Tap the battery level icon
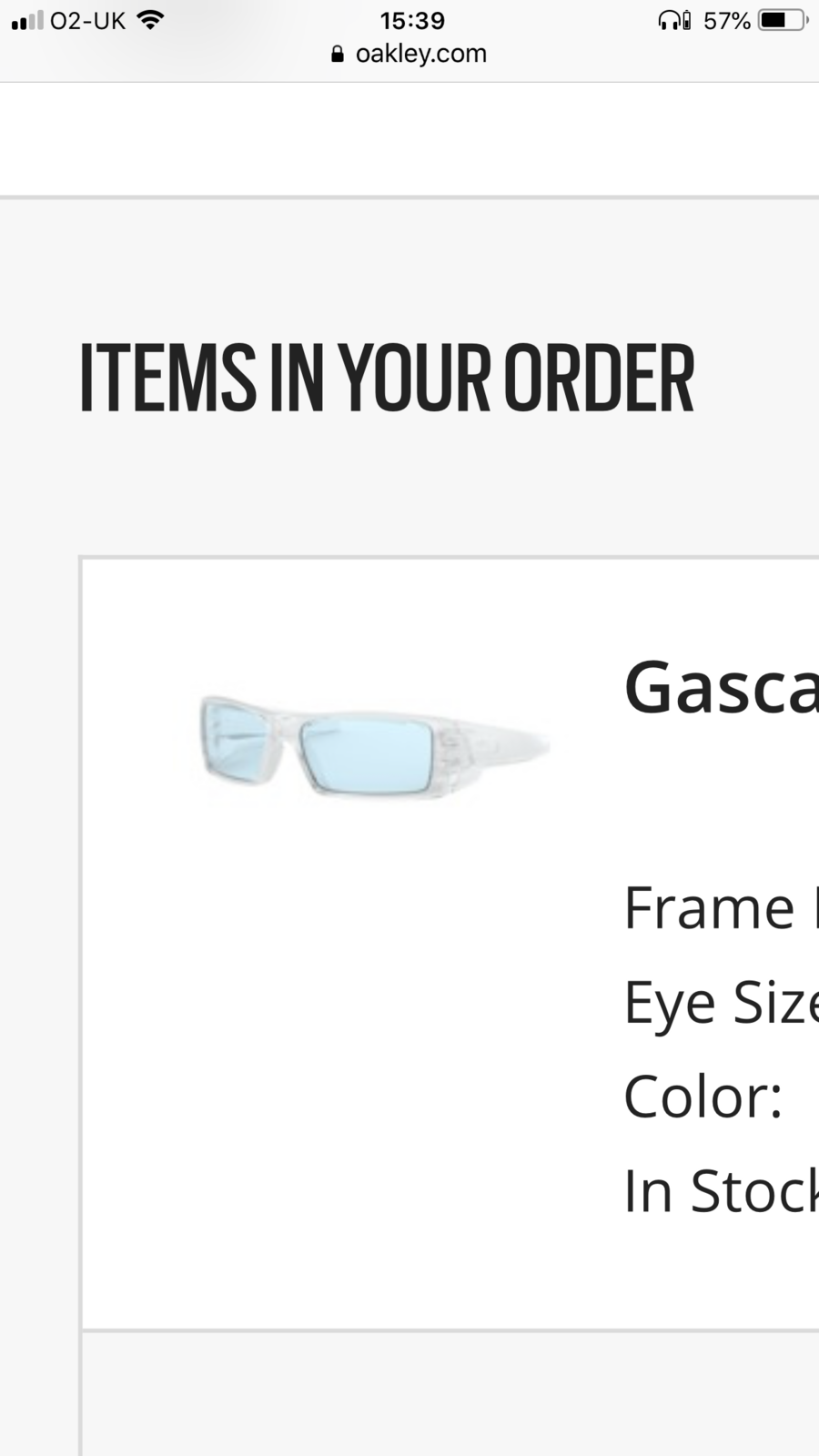 tap(782, 20)
